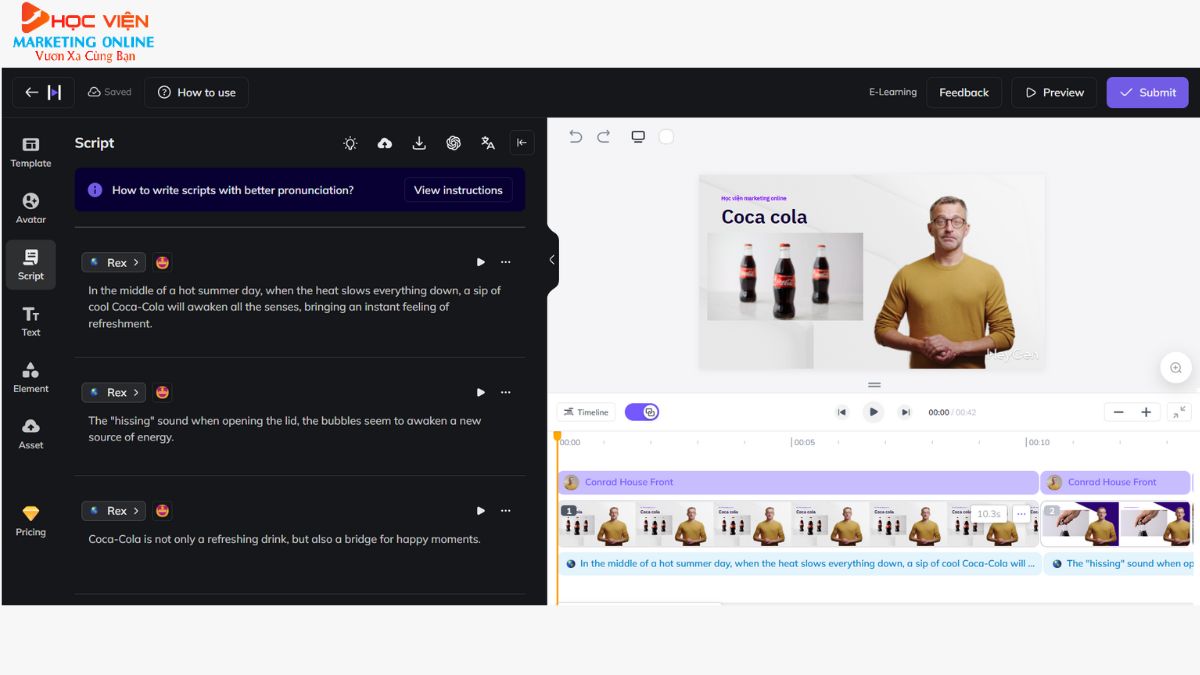Click emotion emoji of second script block
1200x675 pixels.
pos(162,392)
